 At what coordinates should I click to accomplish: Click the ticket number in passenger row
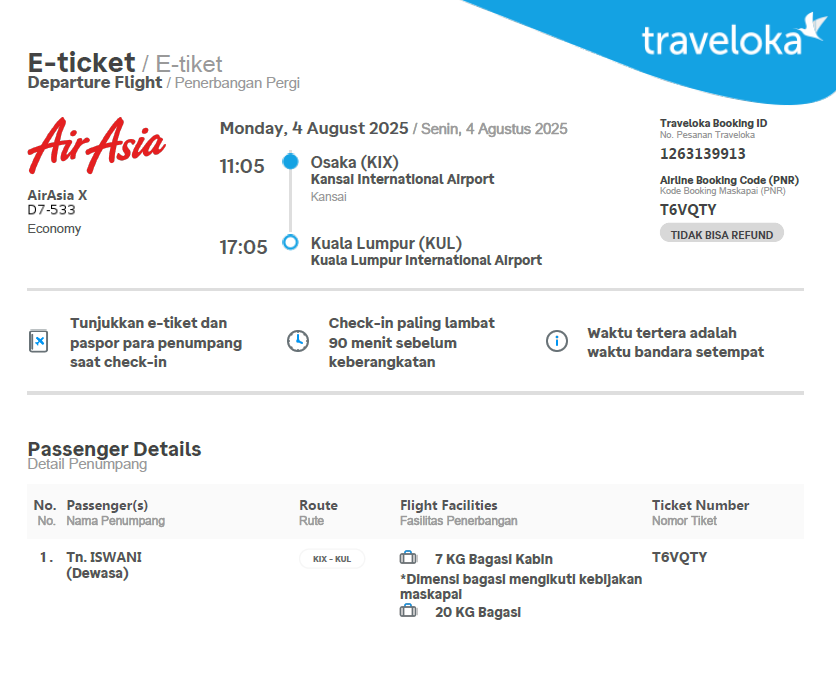(x=679, y=557)
